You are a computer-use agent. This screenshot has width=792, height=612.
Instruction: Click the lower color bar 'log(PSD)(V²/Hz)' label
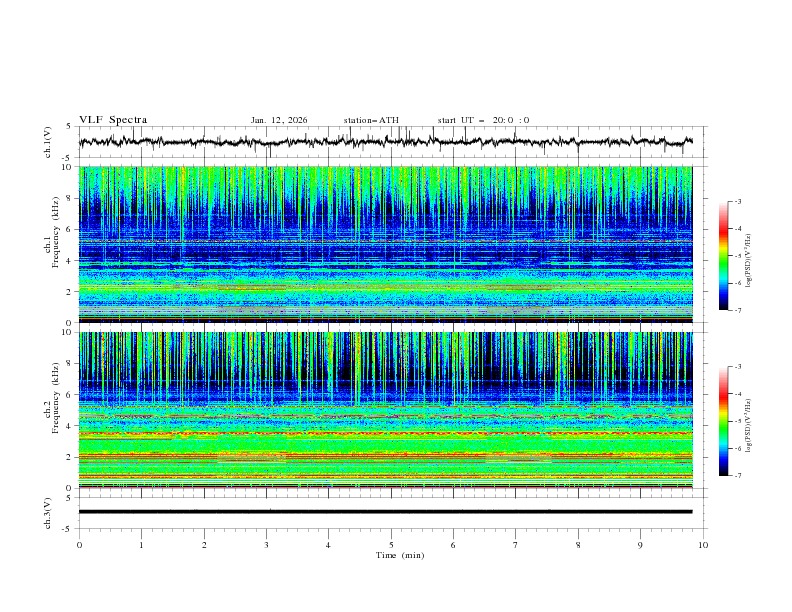coord(748,426)
